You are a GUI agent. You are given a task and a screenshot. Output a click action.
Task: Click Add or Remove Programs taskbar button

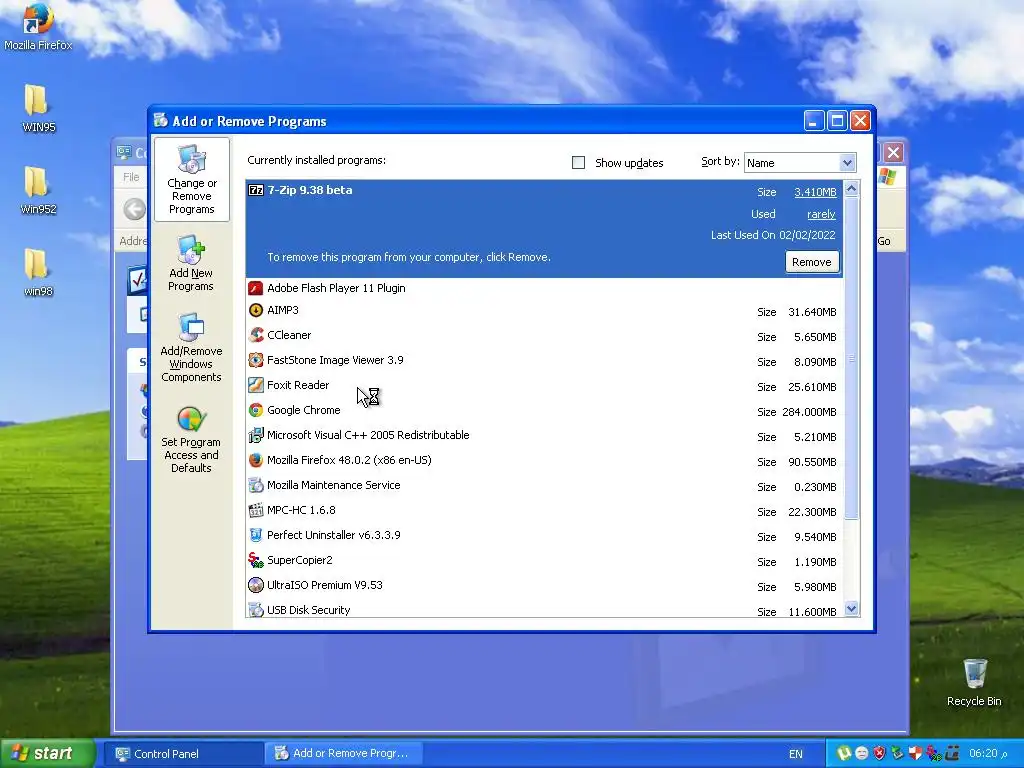(x=345, y=754)
